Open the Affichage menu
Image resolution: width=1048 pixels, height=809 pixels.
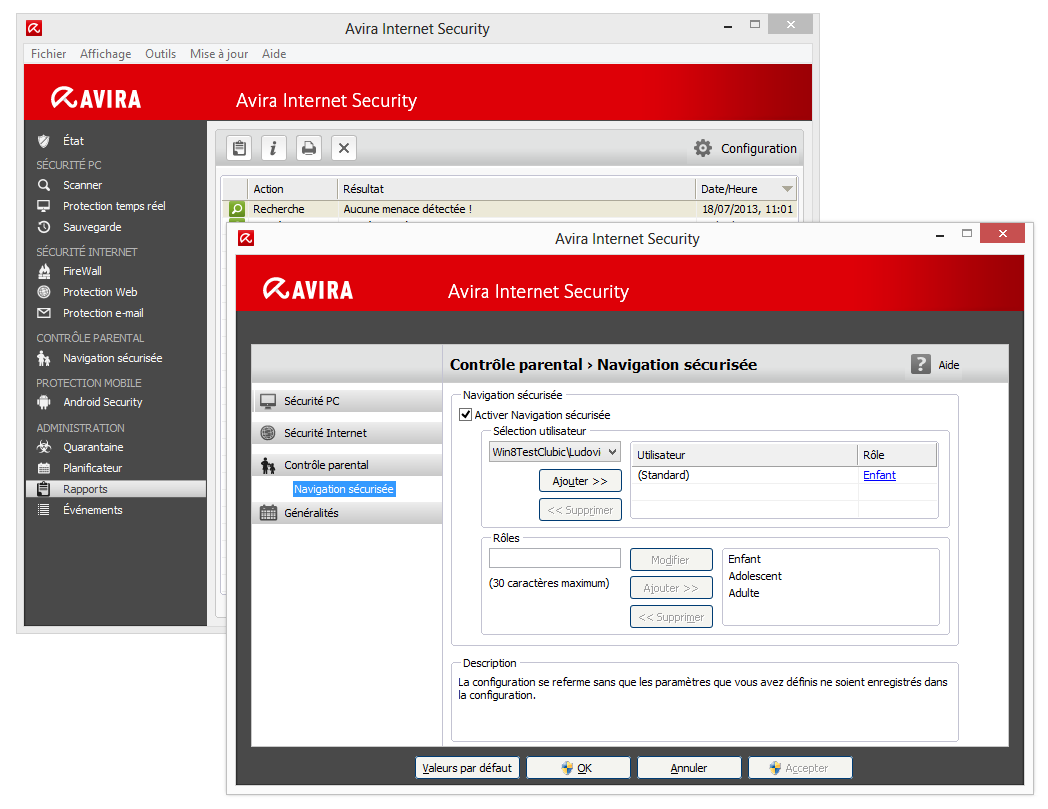[106, 54]
